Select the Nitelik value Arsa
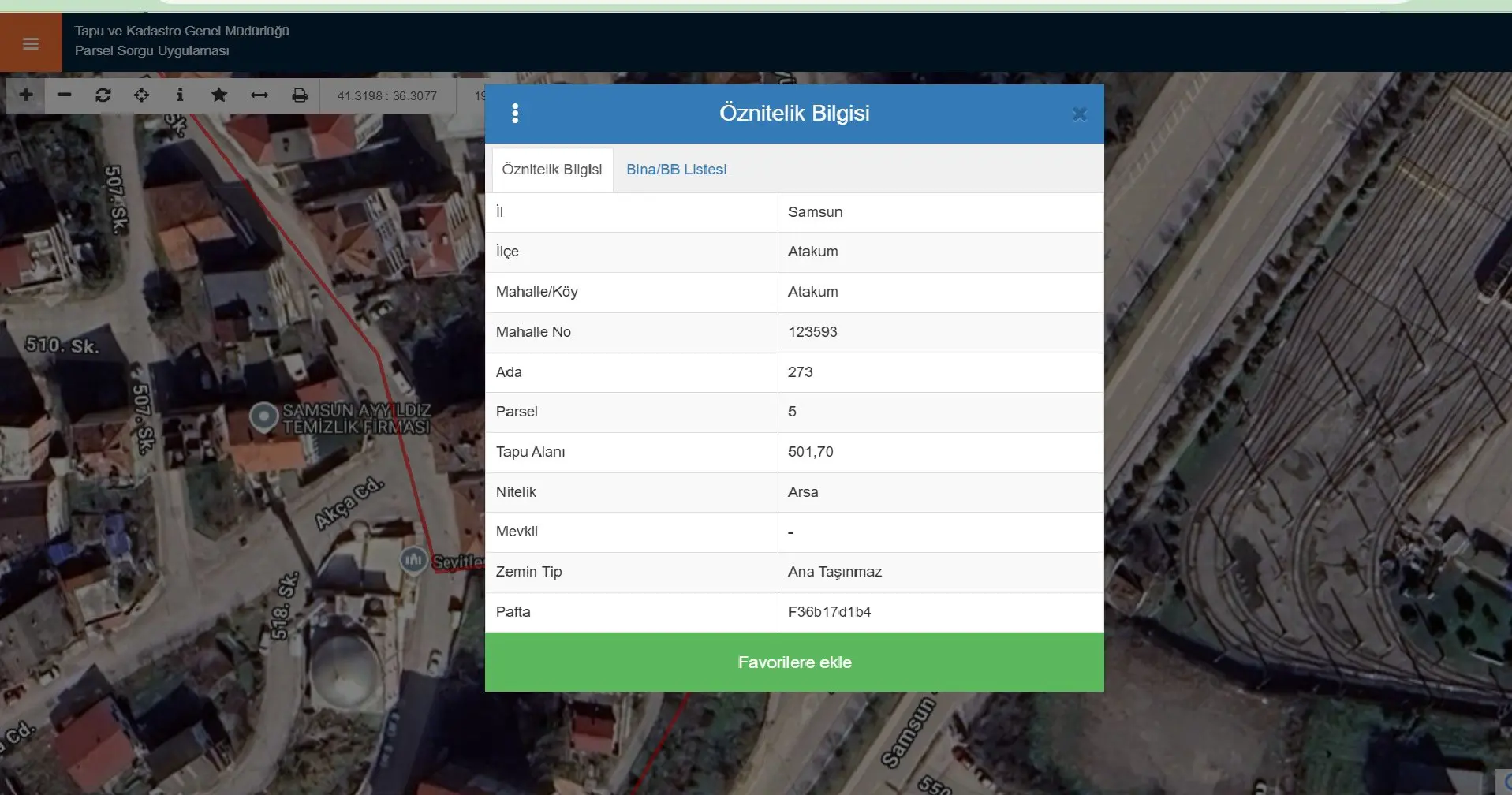Screen dimensions: 1512x795 coord(803,492)
